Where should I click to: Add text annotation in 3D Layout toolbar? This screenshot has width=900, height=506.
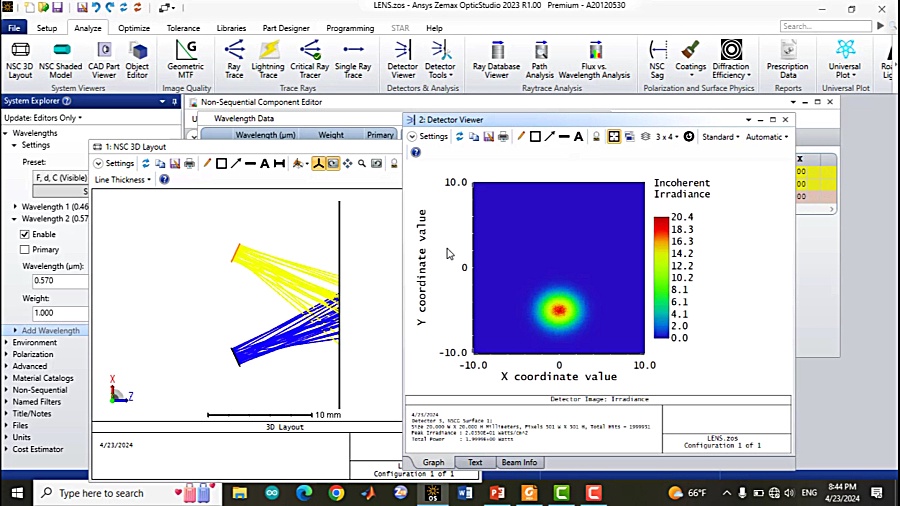(x=265, y=164)
